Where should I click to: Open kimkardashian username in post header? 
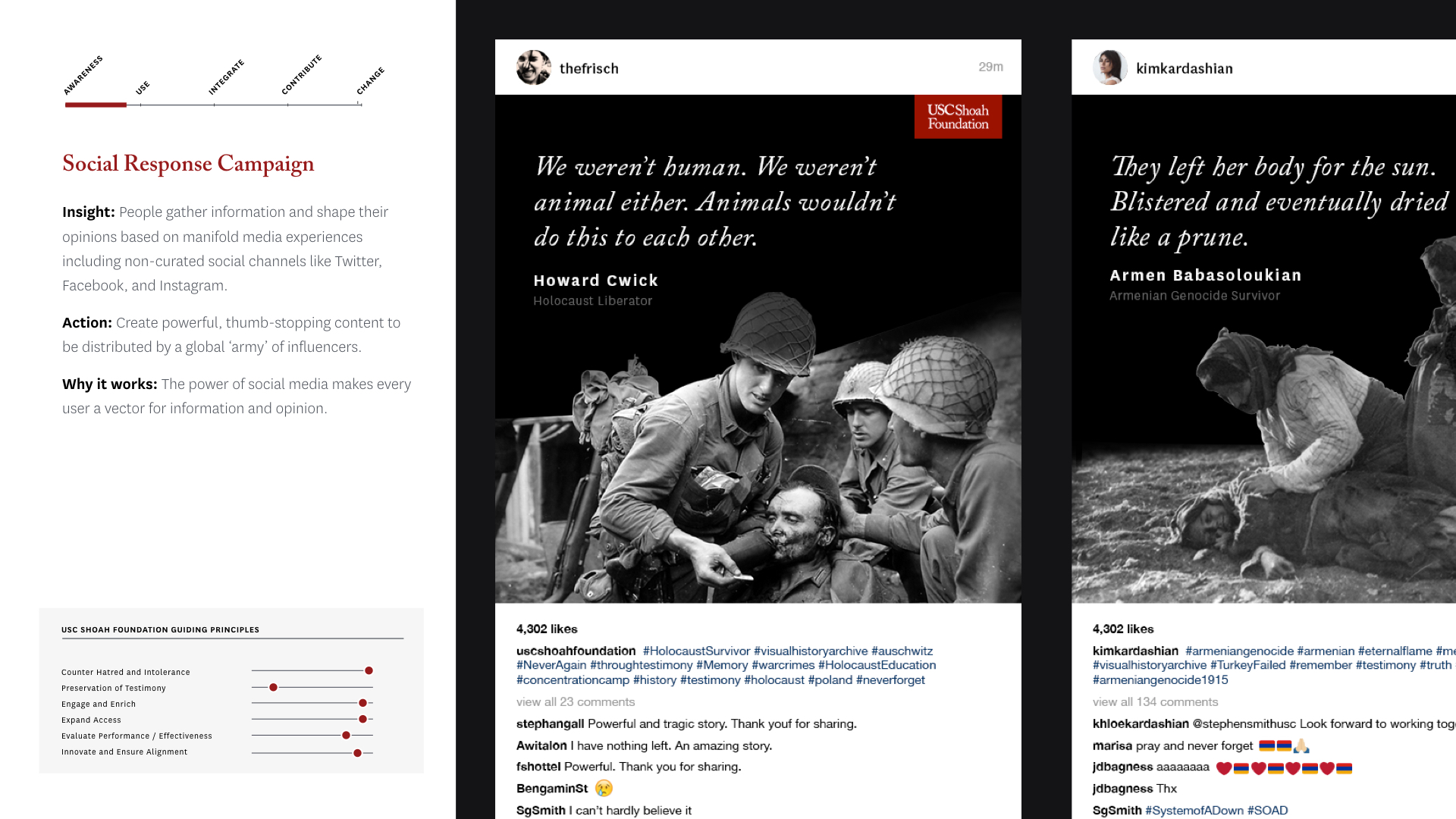(1185, 68)
